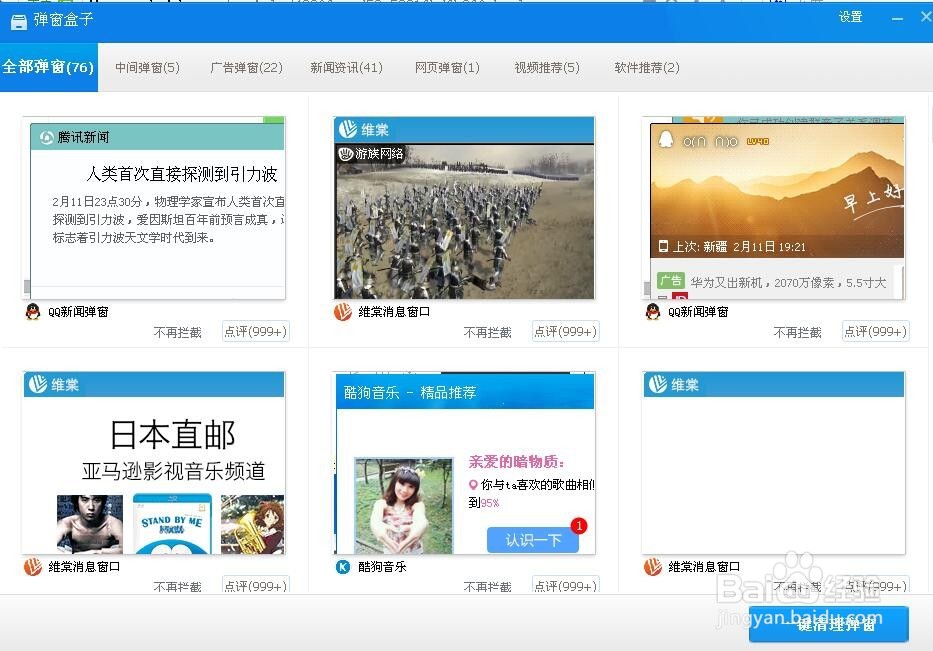Click 点评(999+) under the battlefield 维棠 card
The image size is (933, 651).
565,331
